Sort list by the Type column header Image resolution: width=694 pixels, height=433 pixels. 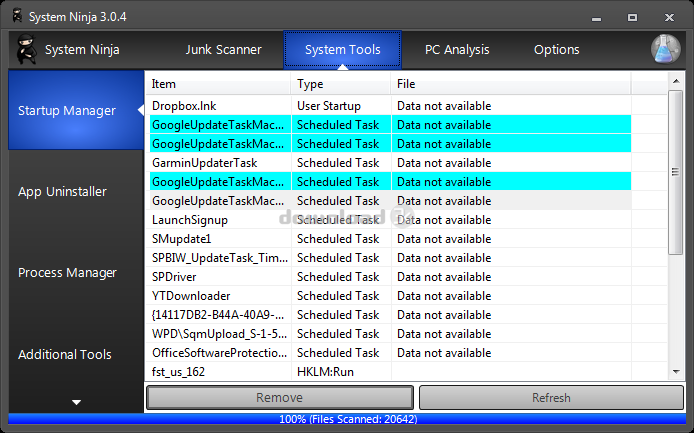coord(340,84)
